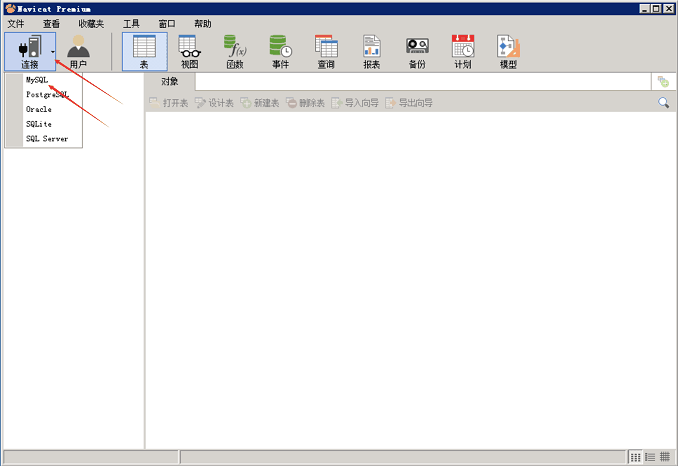
Task: Click the dropdown arrow beside 连接 button
Action: tap(53, 50)
